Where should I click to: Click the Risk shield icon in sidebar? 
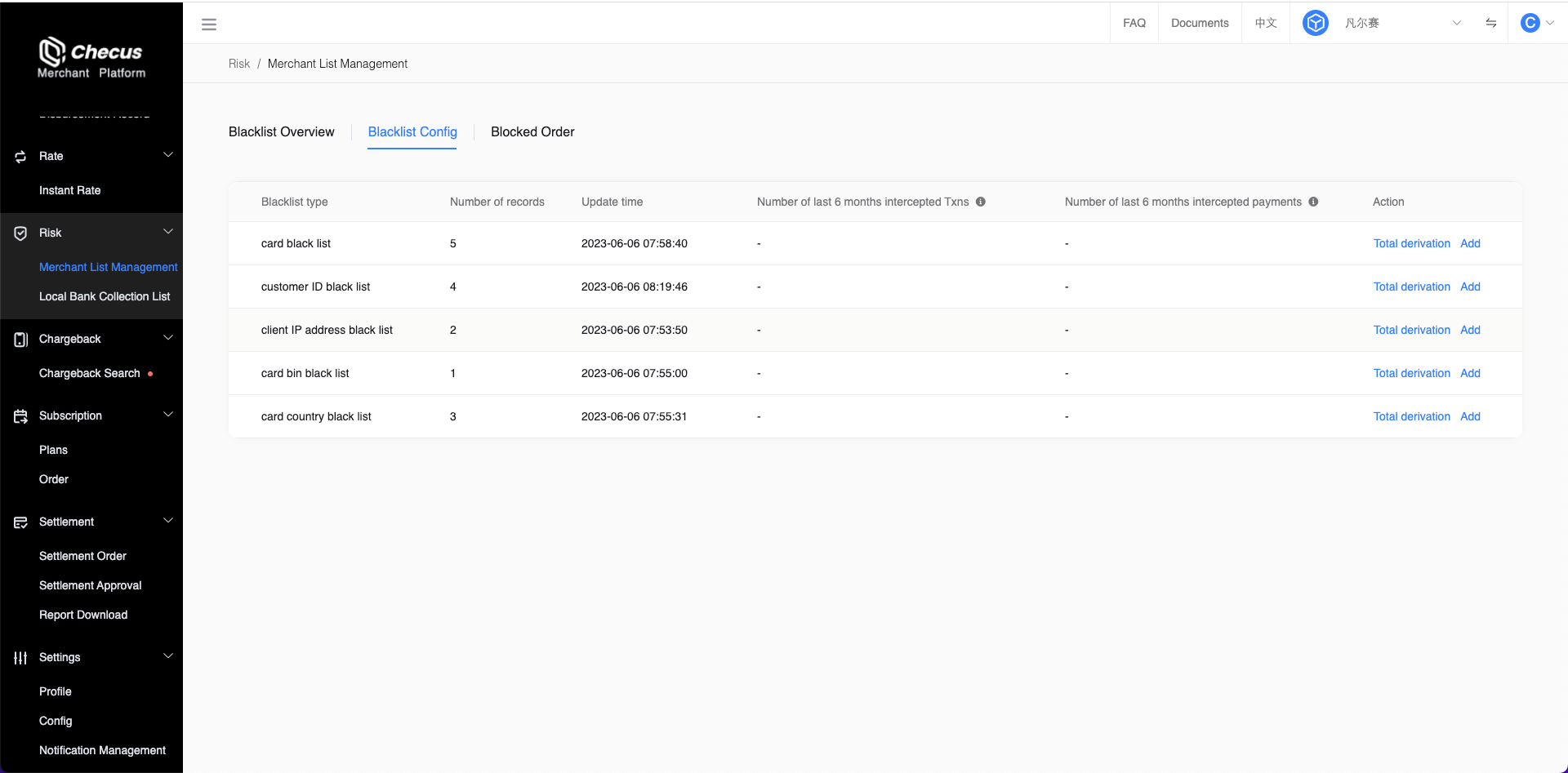tap(20, 233)
